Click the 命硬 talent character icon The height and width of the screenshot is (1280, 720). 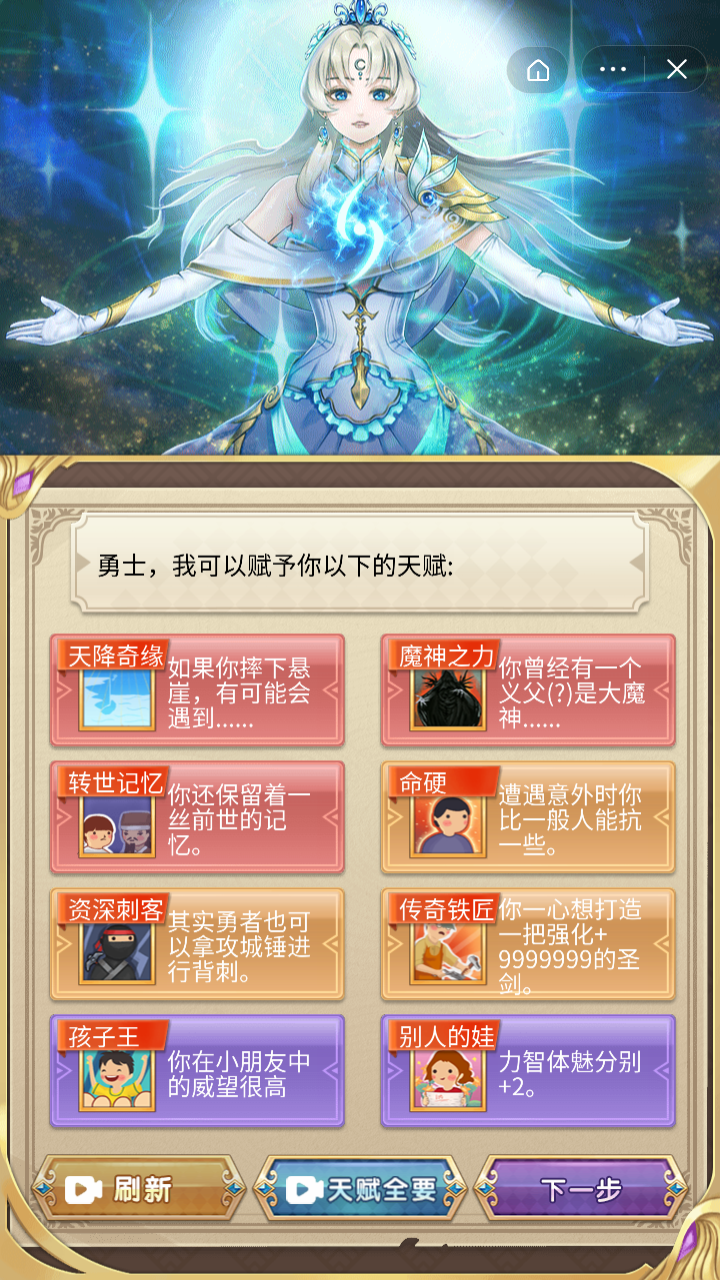tap(448, 824)
